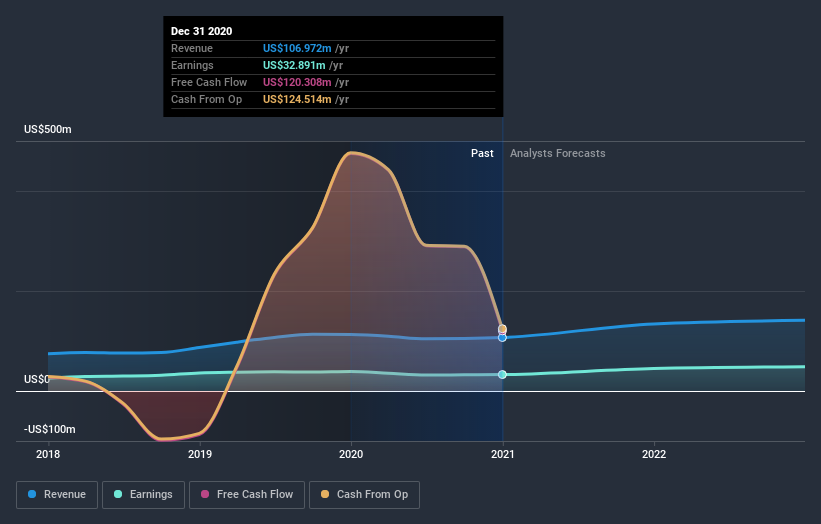Click the Dec 31 2020 tooltip date
The height and width of the screenshot is (524, 821).
[202, 31]
